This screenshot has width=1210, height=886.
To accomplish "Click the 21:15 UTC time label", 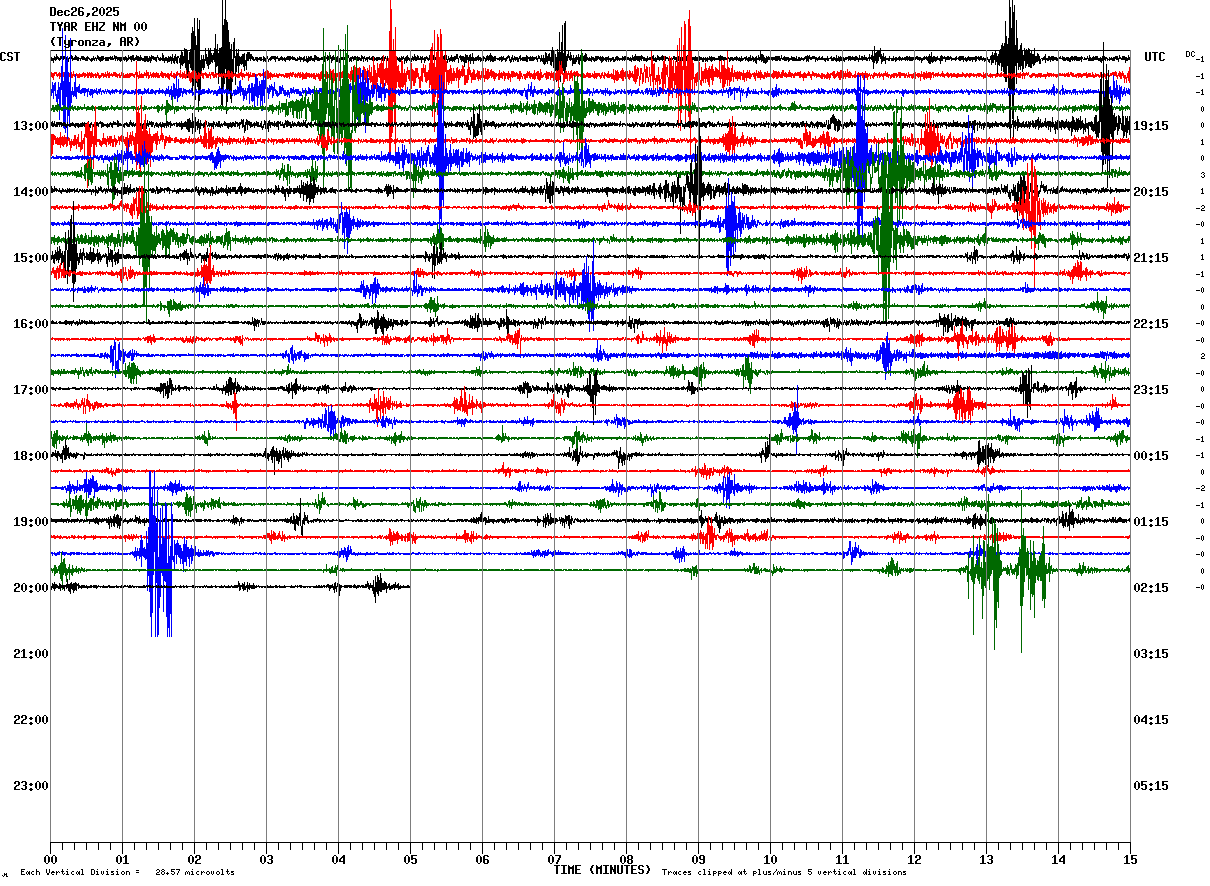I will point(1151,258).
